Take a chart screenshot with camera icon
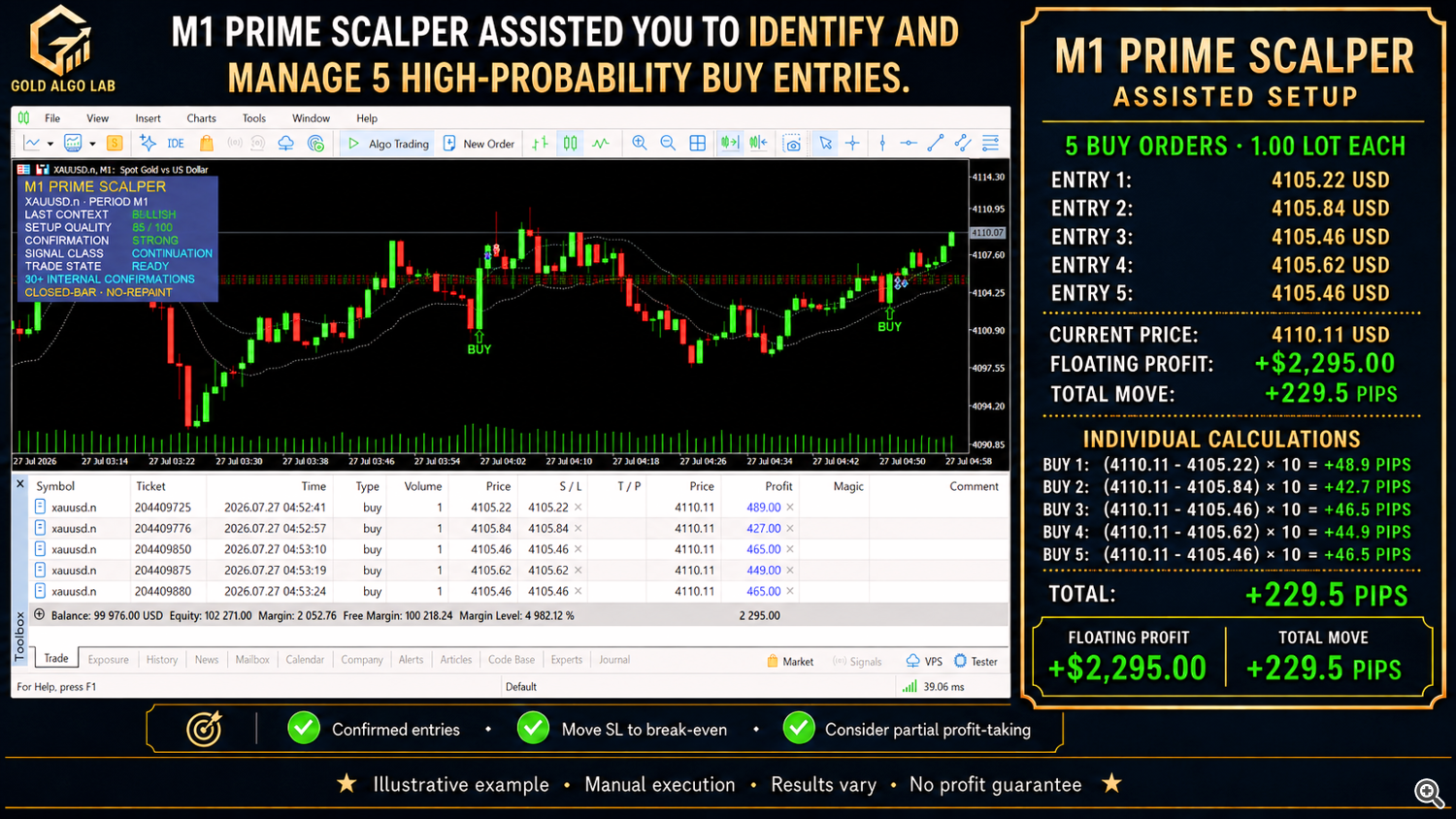The image size is (1456, 819). click(793, 144)
